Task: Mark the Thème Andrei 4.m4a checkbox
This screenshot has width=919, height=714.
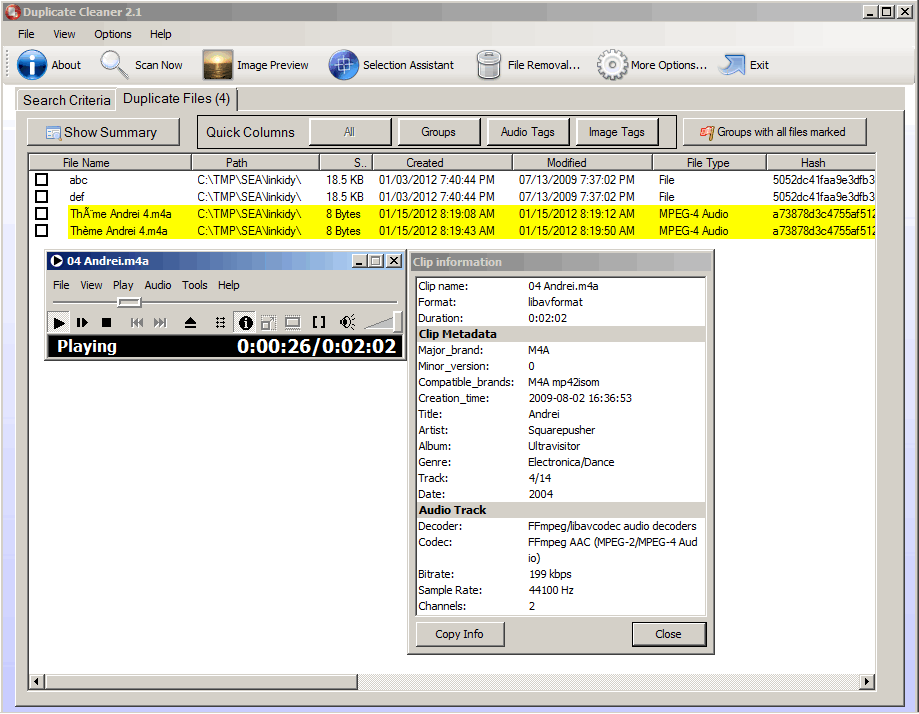Action: tap(42, 231)
